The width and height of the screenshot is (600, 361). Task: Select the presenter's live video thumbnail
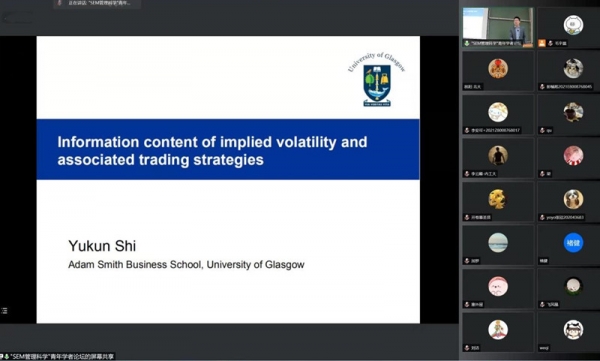pyautogui.click(x=498, y=28)
